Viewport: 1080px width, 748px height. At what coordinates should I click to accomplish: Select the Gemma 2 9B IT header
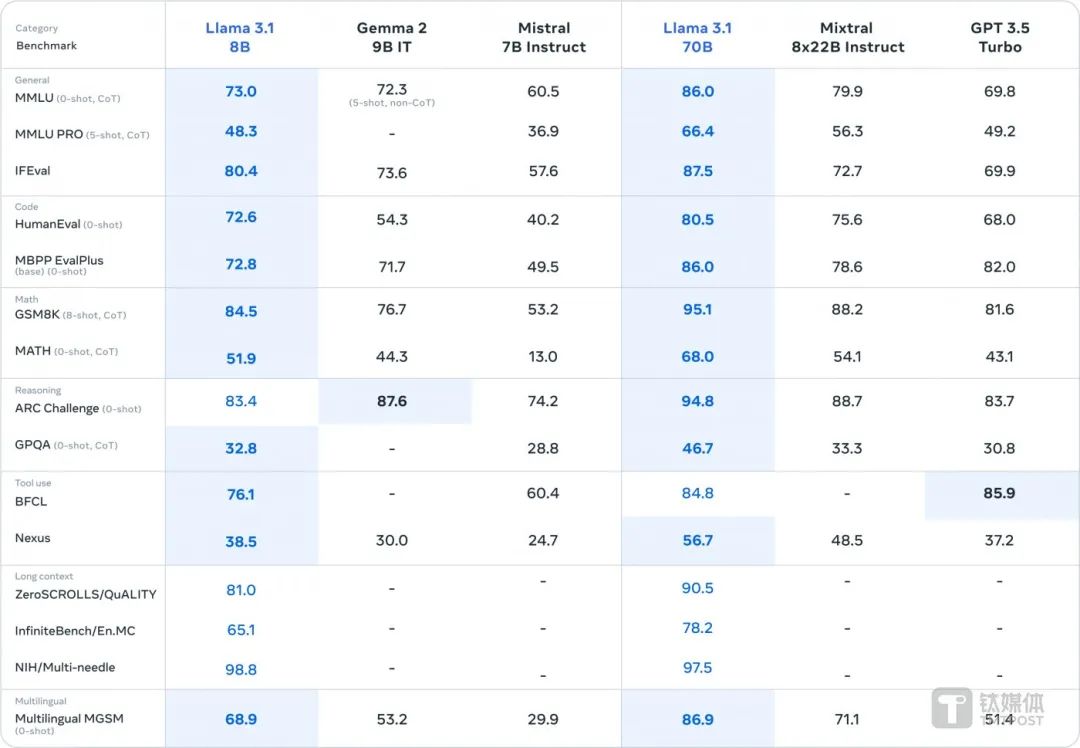click(x=392, y=37)
